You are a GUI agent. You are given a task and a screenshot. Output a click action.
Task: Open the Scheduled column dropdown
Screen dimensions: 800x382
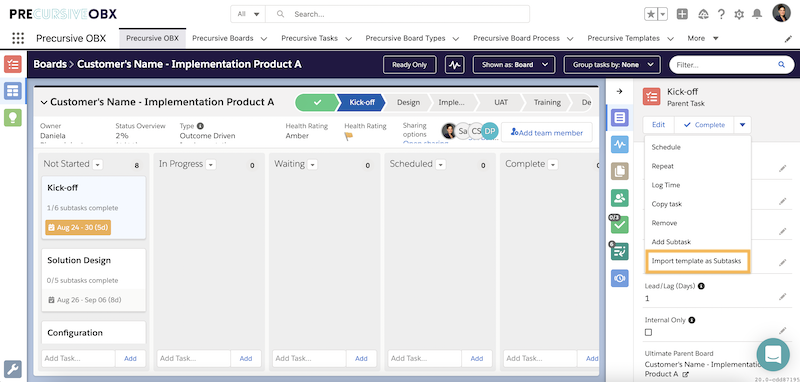(441, 165)
